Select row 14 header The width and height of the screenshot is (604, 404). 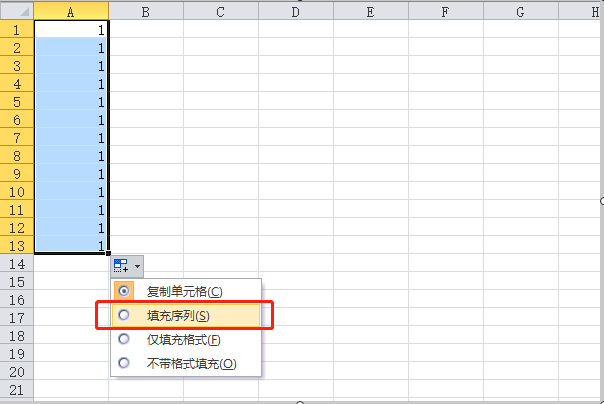click(17, 263)
